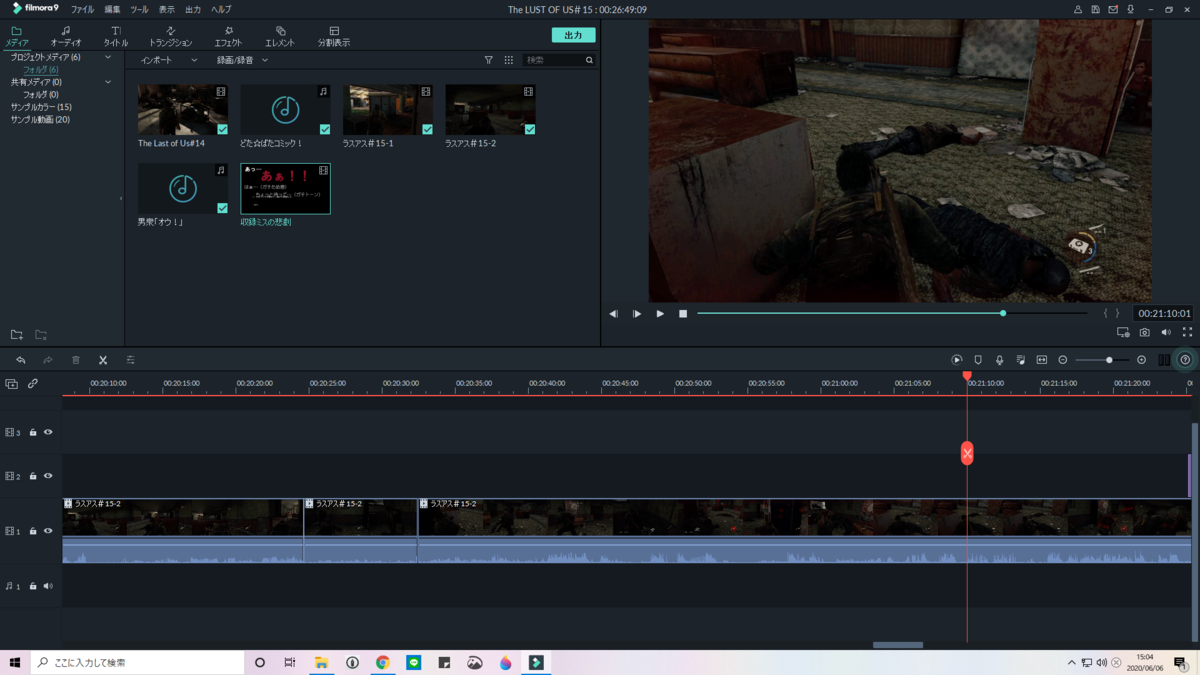The height and width of the screenshot is (675, 1200).
Task: Switch to the トランジション tab
Action: pos(170,37)
